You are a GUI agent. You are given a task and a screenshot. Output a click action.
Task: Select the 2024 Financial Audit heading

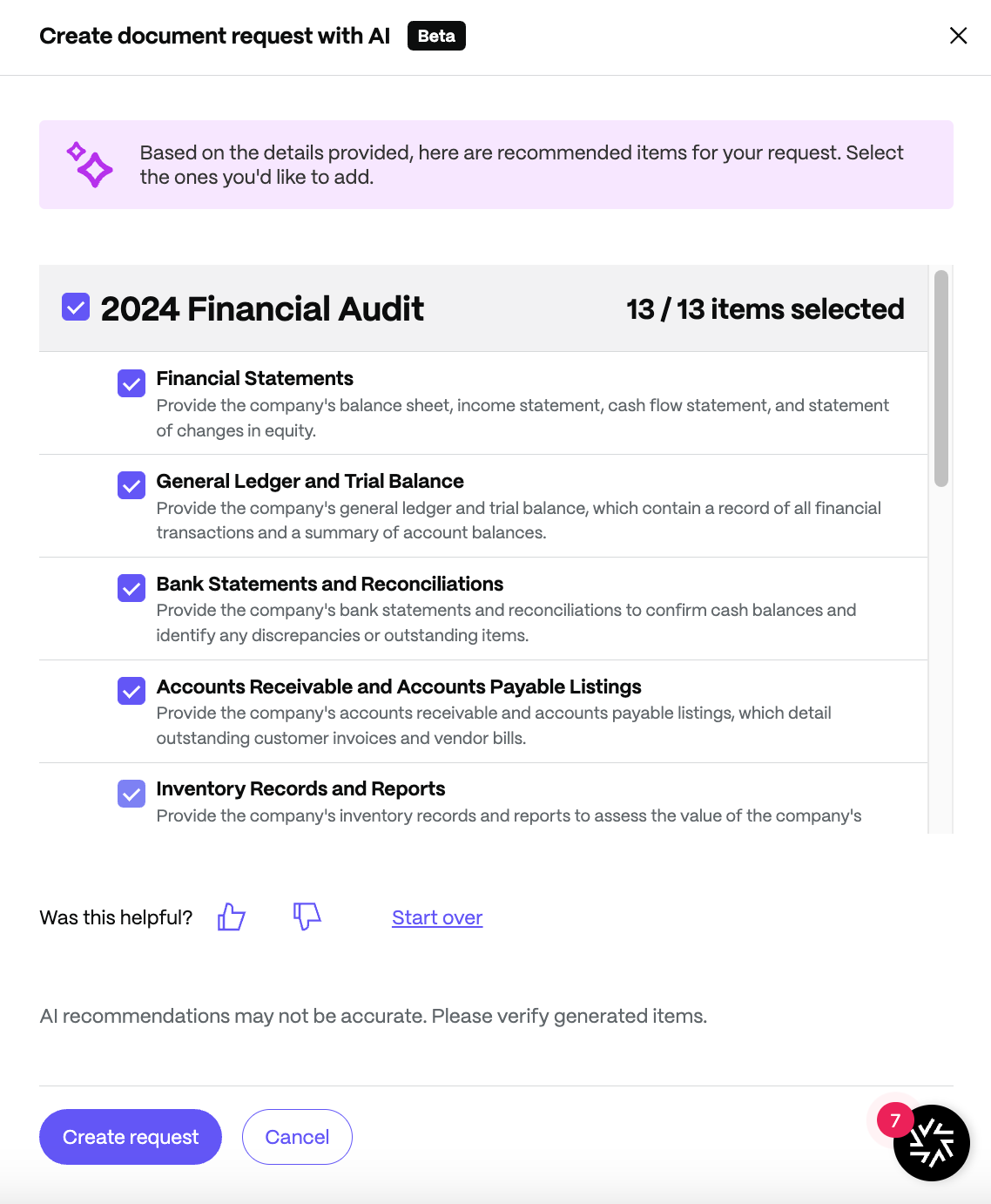pyautogui.click(x=262, y=308)
